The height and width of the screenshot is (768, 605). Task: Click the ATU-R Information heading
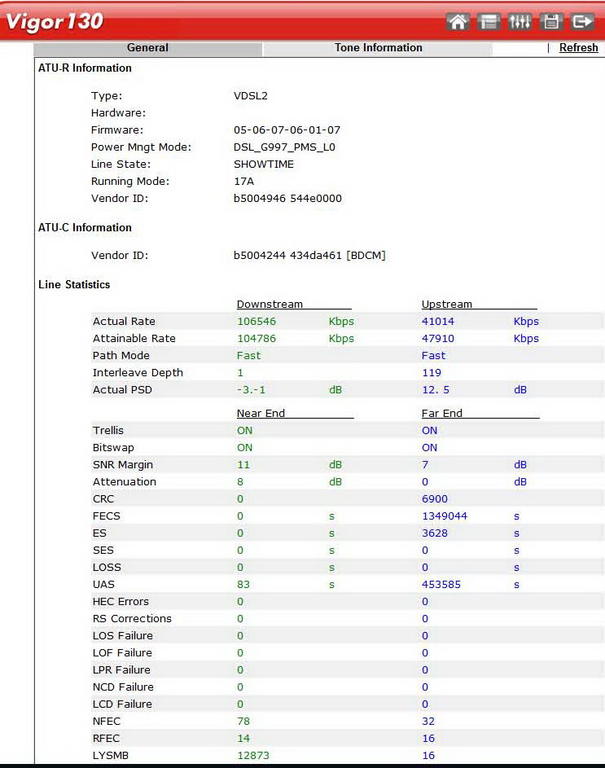pyautogui.click(x=85, y=68)
